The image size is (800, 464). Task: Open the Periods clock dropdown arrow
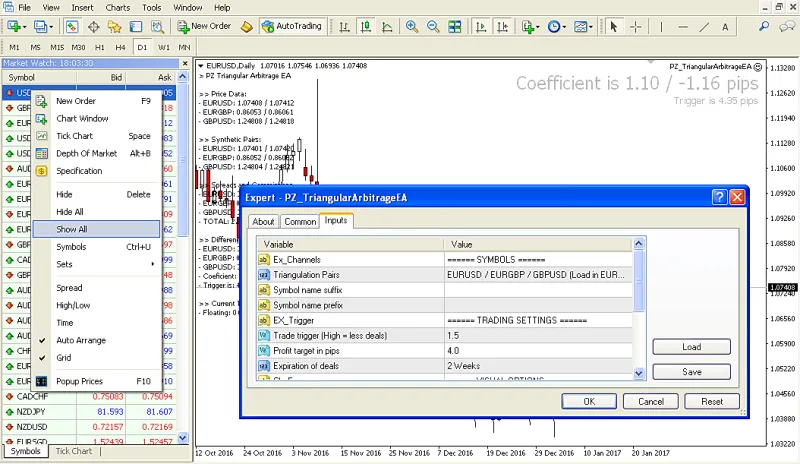click(x=564, y=27)
